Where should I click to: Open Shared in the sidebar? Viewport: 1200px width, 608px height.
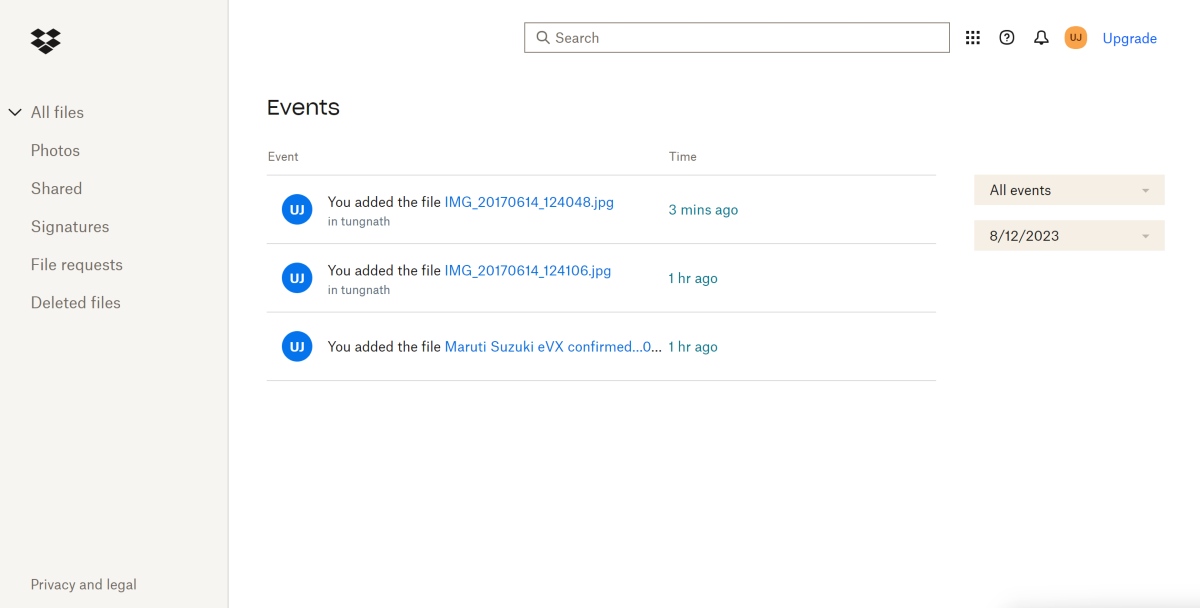click(x=56, y=189)
